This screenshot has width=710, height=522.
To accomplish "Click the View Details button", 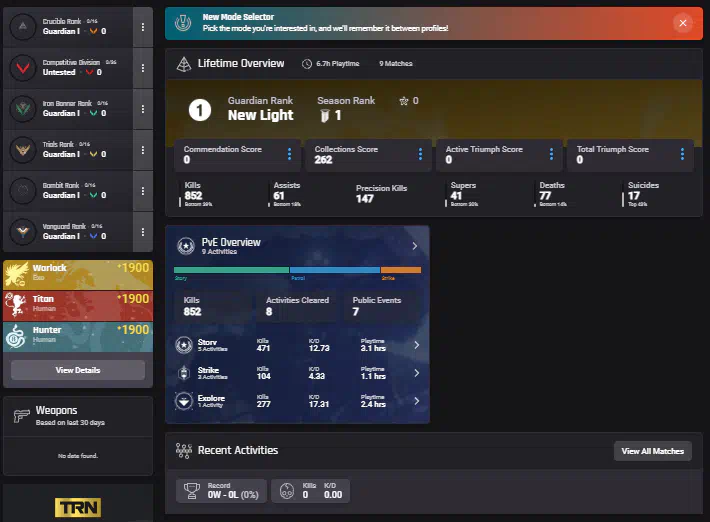I will pos(78,370).
